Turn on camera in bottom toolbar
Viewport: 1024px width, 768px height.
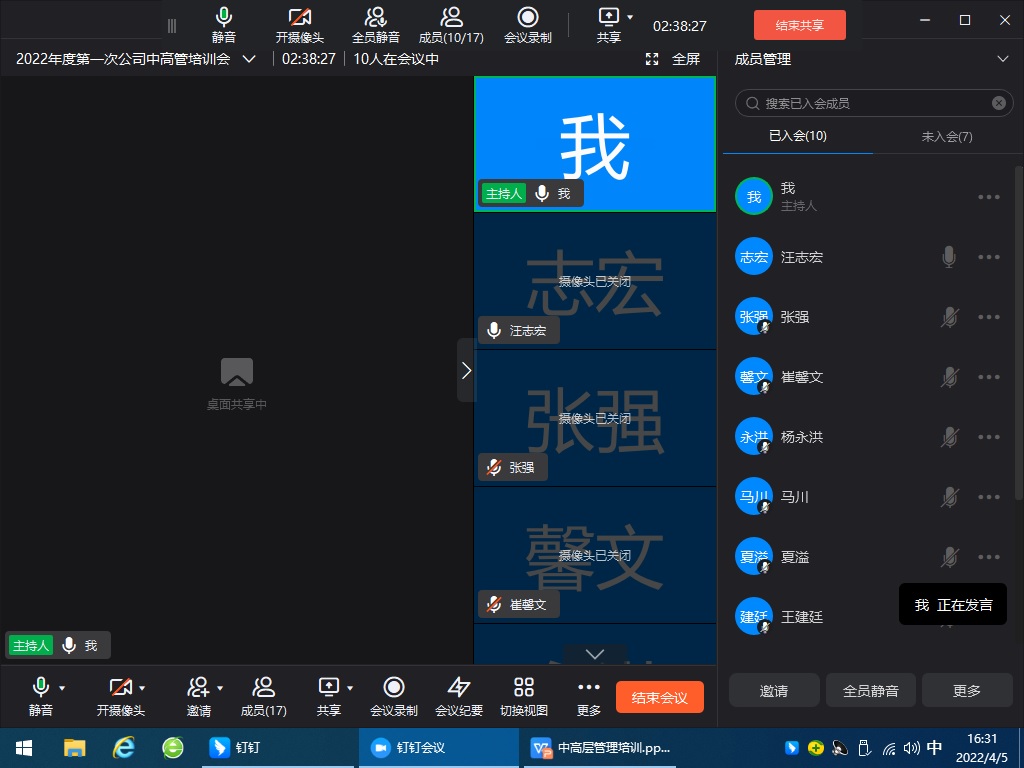pos(121,697)
